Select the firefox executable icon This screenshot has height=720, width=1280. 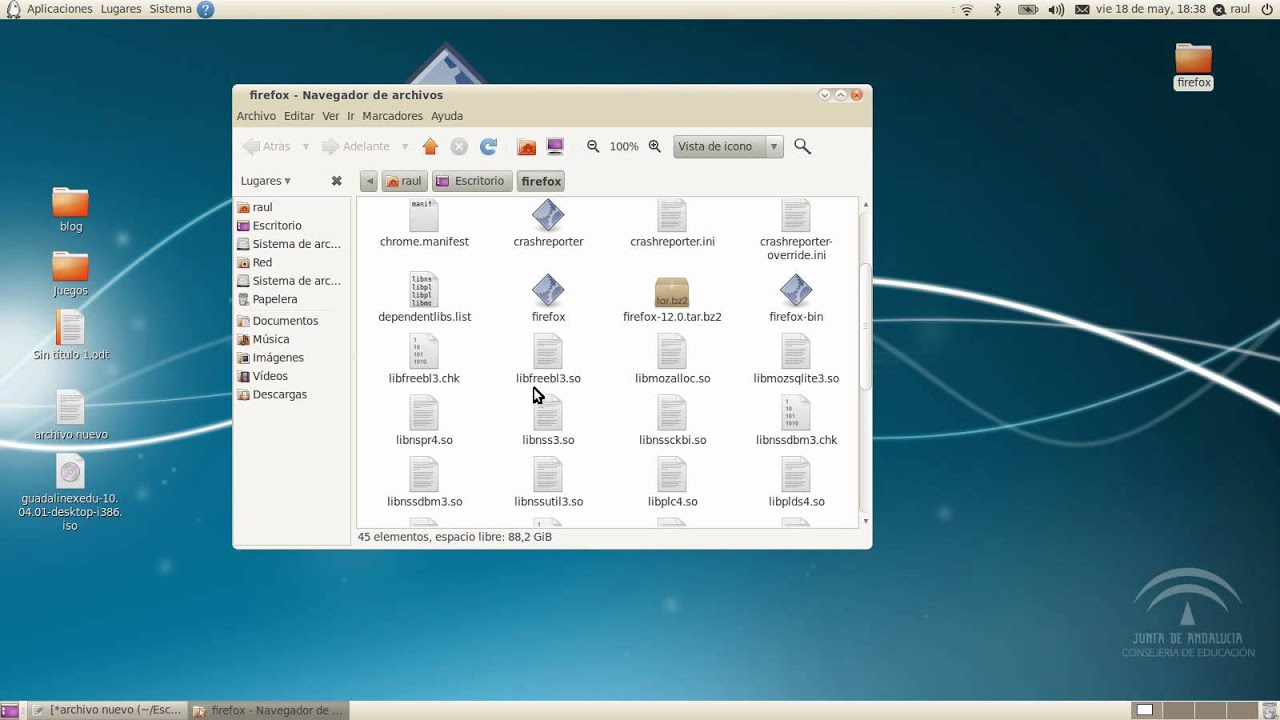(x=548, y=290)
